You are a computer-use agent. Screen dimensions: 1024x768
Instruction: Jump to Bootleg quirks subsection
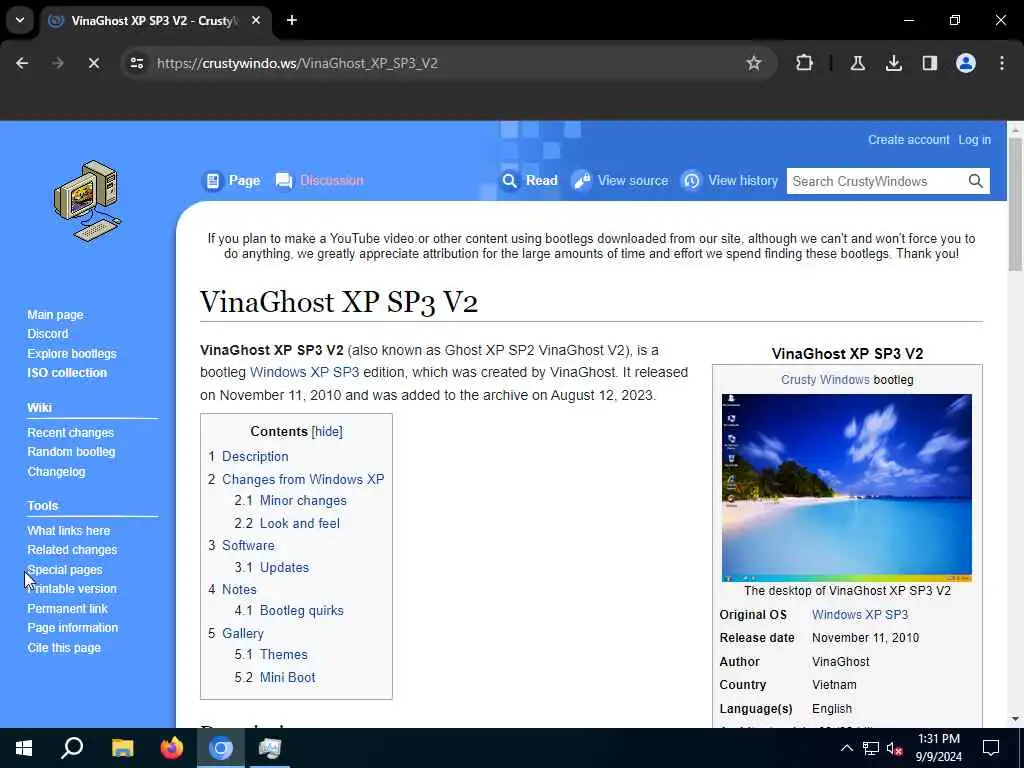(301, 611)
